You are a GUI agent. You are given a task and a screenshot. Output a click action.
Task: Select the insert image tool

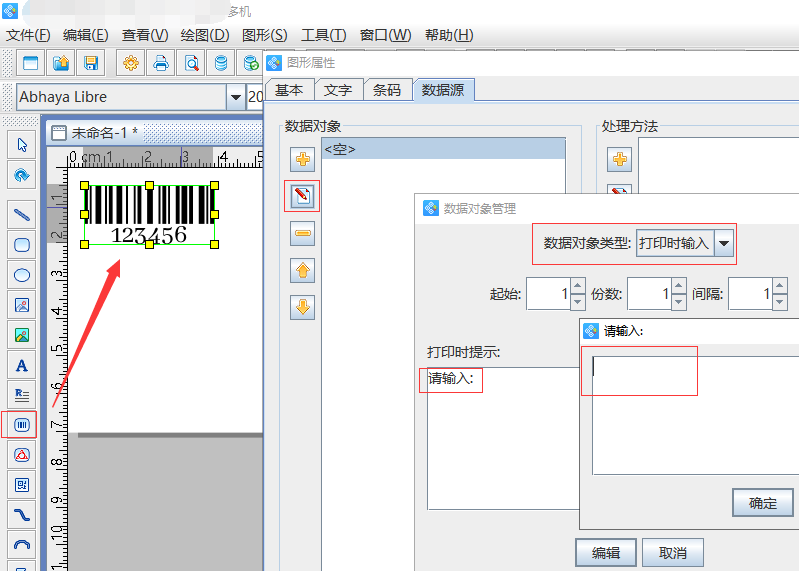coord(22,305)
